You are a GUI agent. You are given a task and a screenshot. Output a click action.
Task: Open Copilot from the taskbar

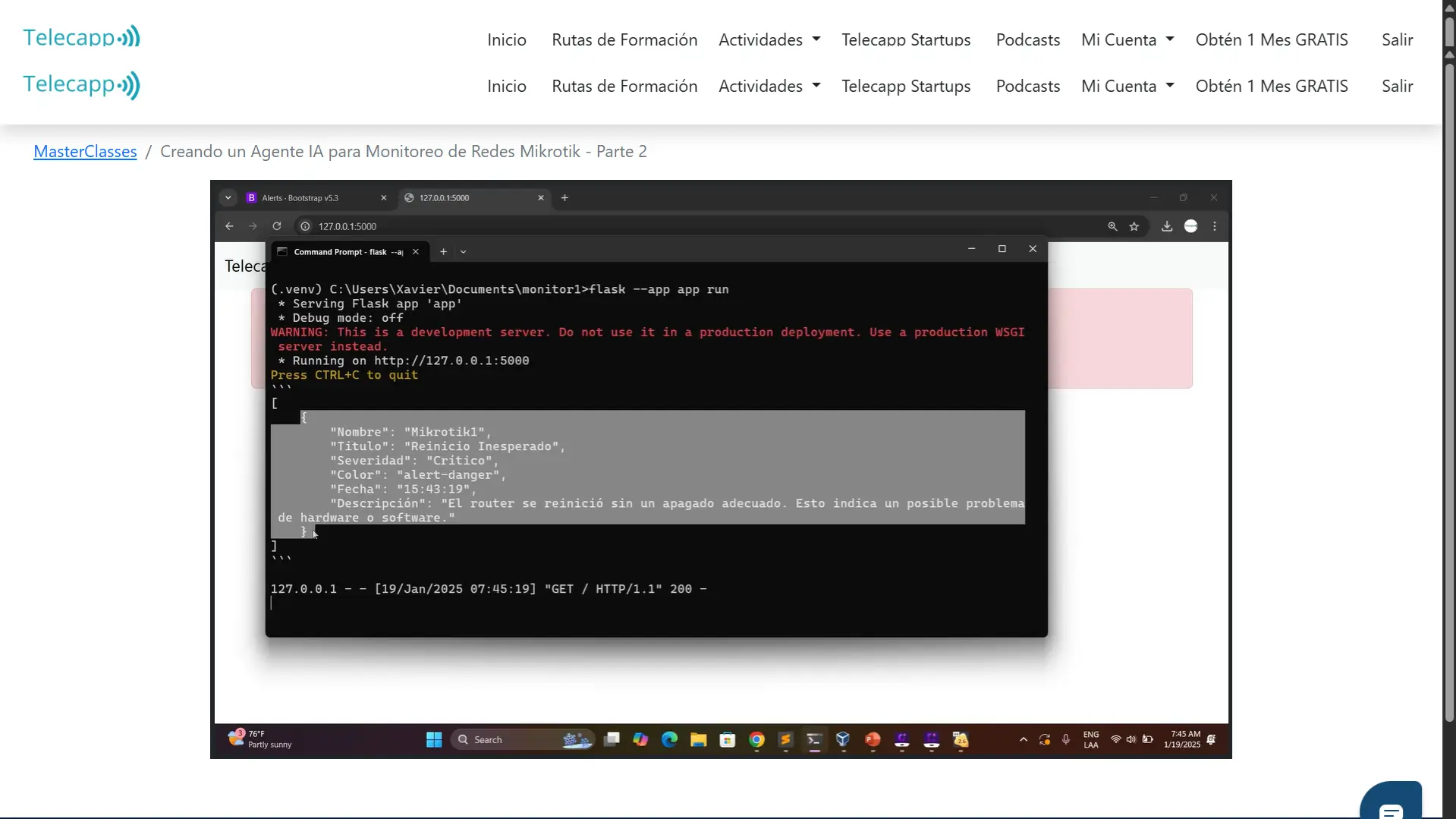coord(640,739)
